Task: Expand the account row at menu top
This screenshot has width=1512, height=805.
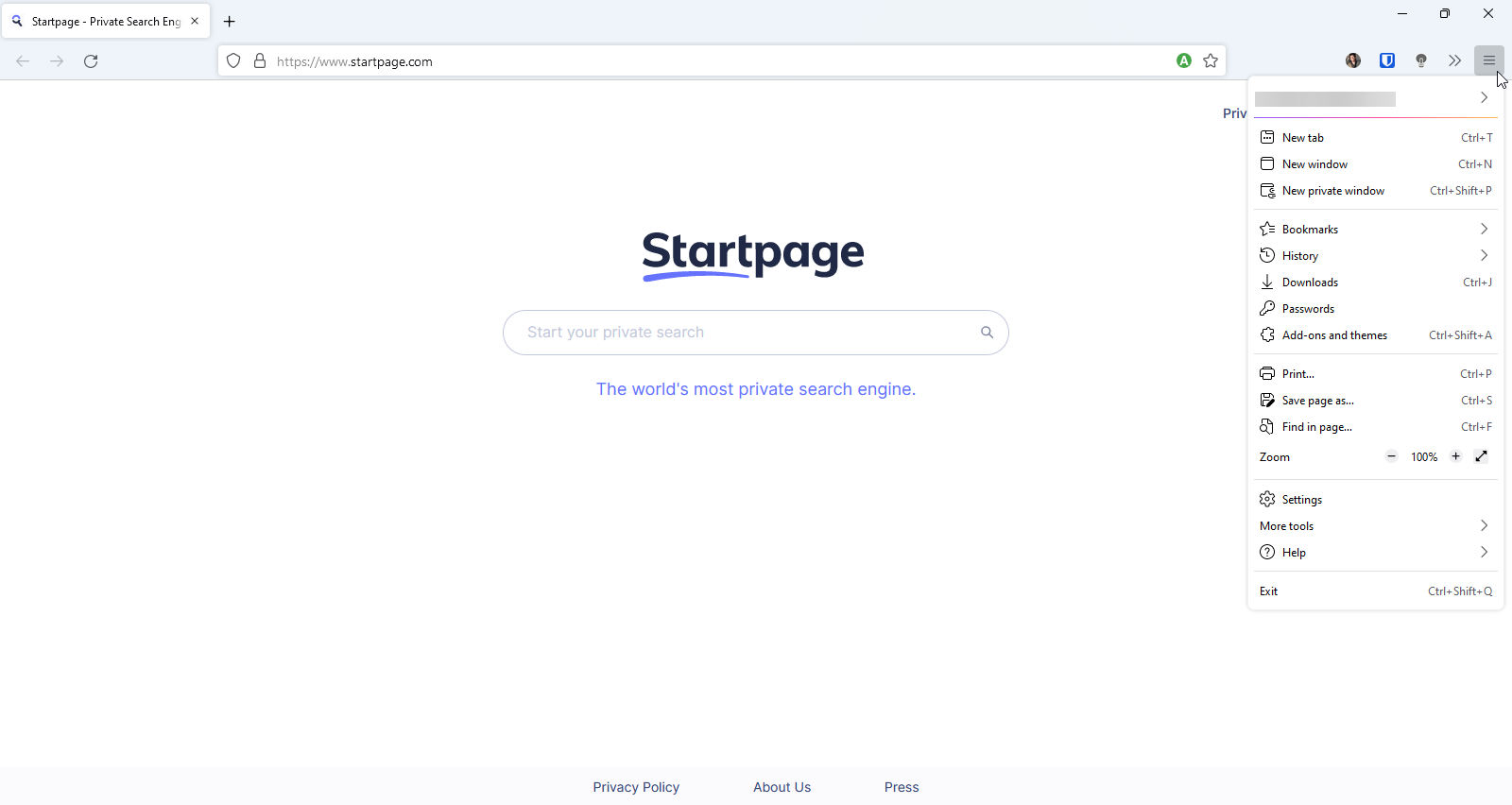Action: 1376,98
